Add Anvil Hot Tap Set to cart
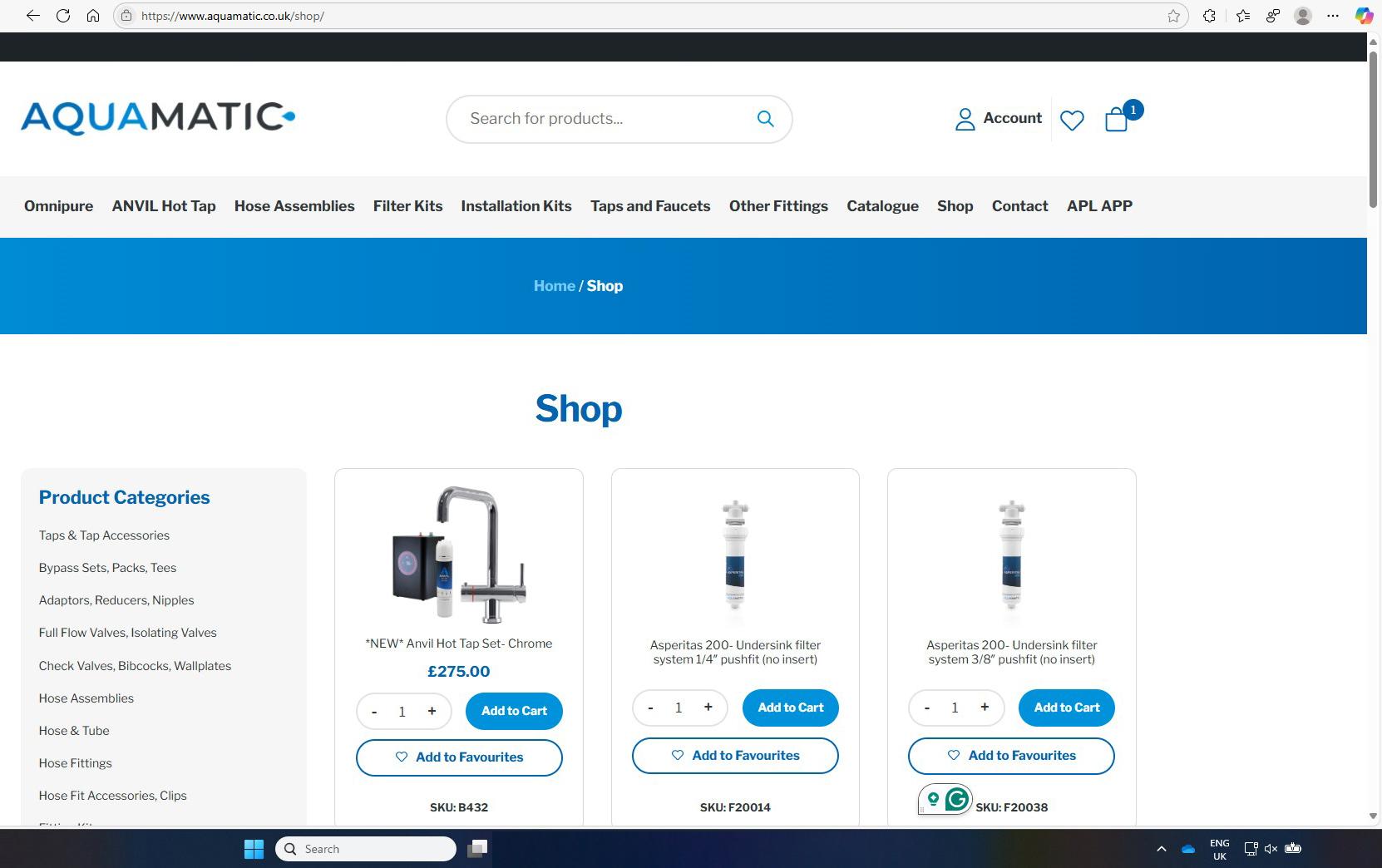This screenshot has height=868, width=1382. tap(514, 711)
